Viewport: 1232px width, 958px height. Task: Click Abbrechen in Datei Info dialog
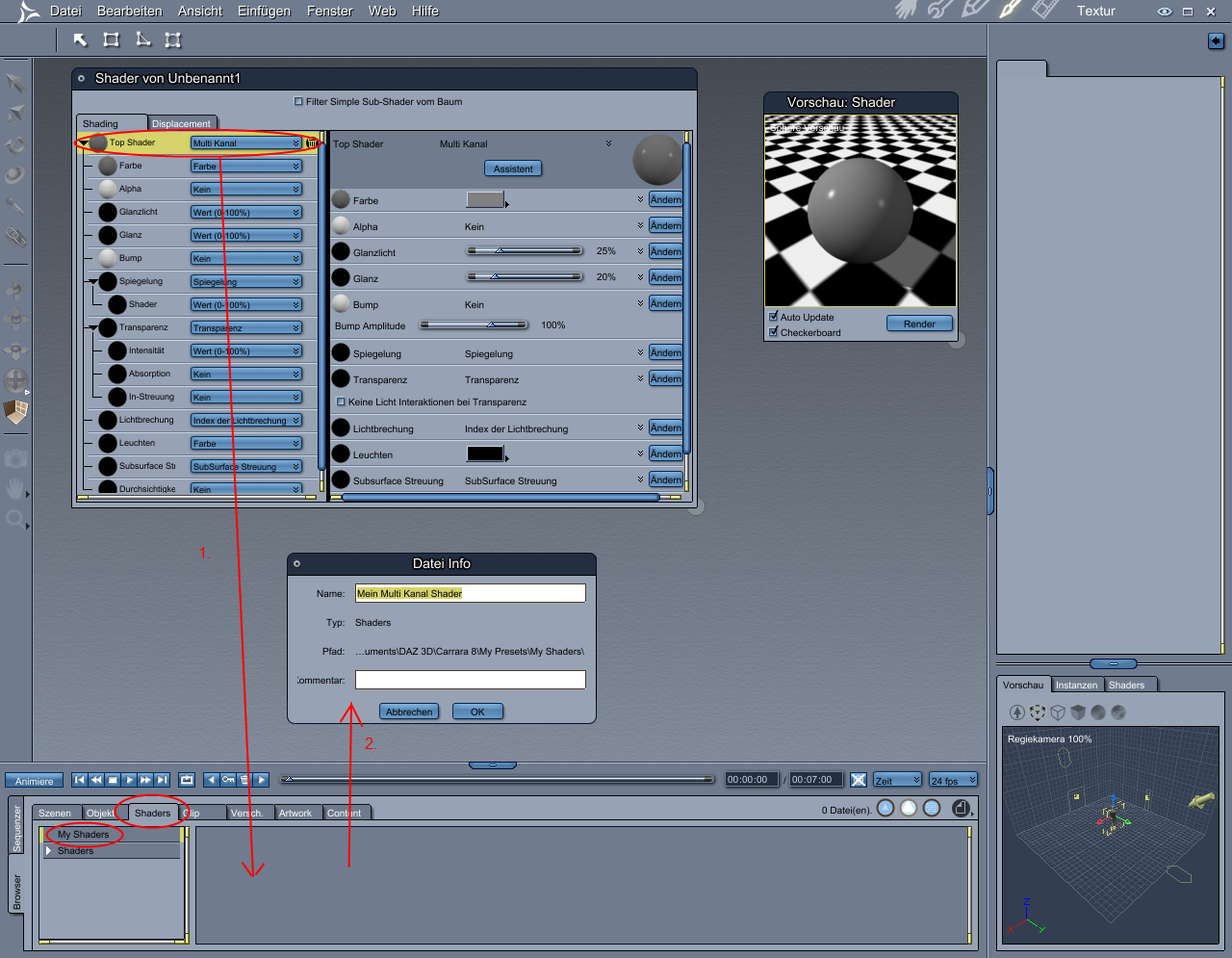(409, 712)
